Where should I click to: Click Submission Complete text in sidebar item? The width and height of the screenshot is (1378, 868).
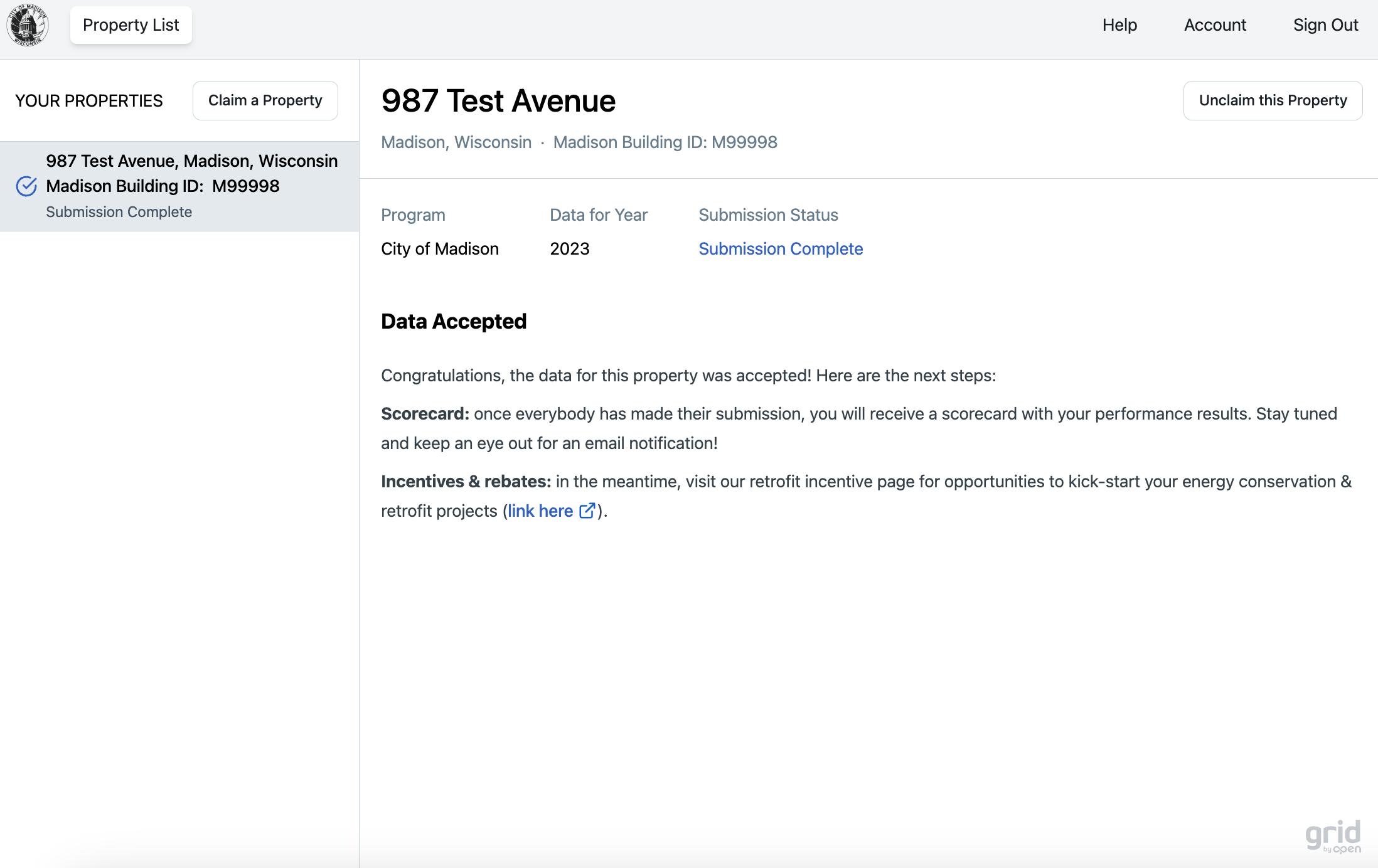(x=119, y=212)
